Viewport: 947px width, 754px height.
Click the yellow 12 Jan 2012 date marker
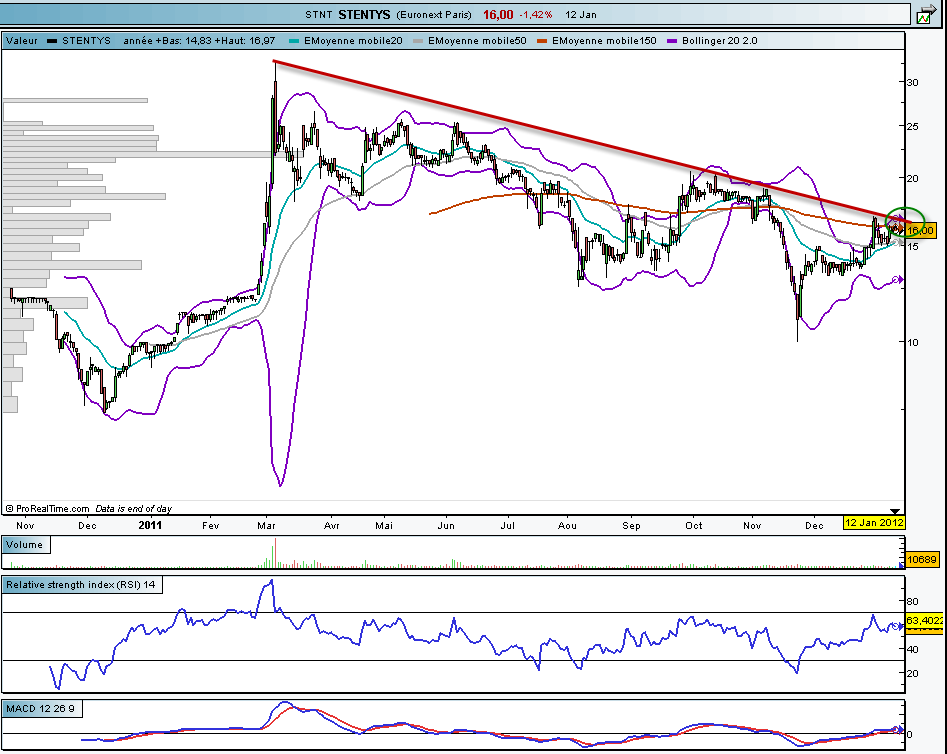tap(874, 523)
